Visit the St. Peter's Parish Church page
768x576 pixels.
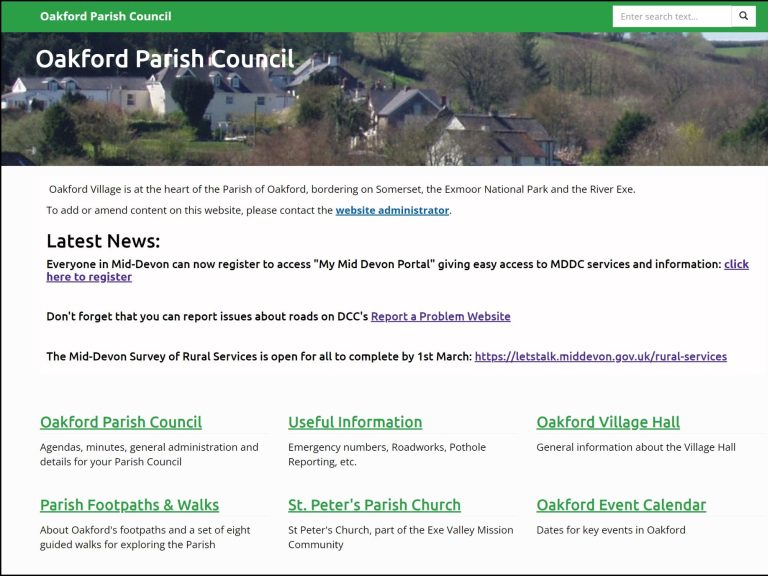pyautogui.click(x=374, y=504)
